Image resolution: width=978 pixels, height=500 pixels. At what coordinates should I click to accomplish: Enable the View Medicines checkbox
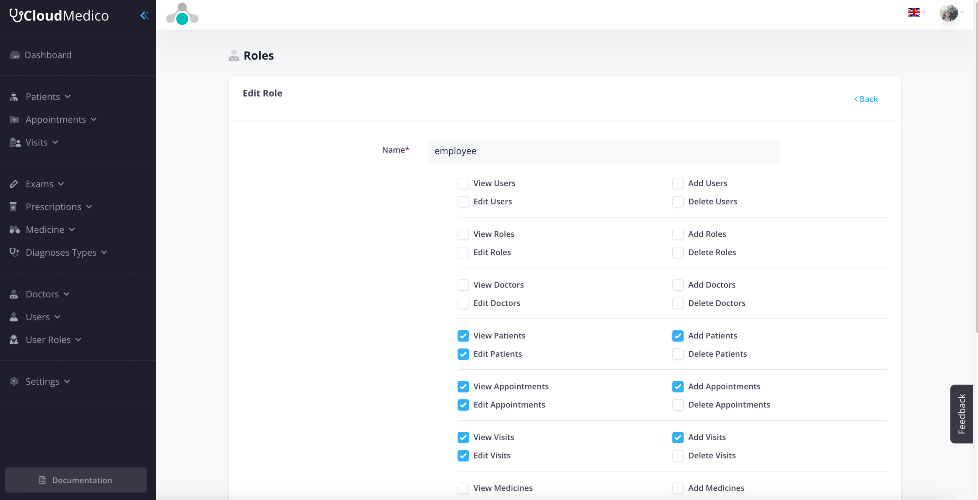click(463, 488)
